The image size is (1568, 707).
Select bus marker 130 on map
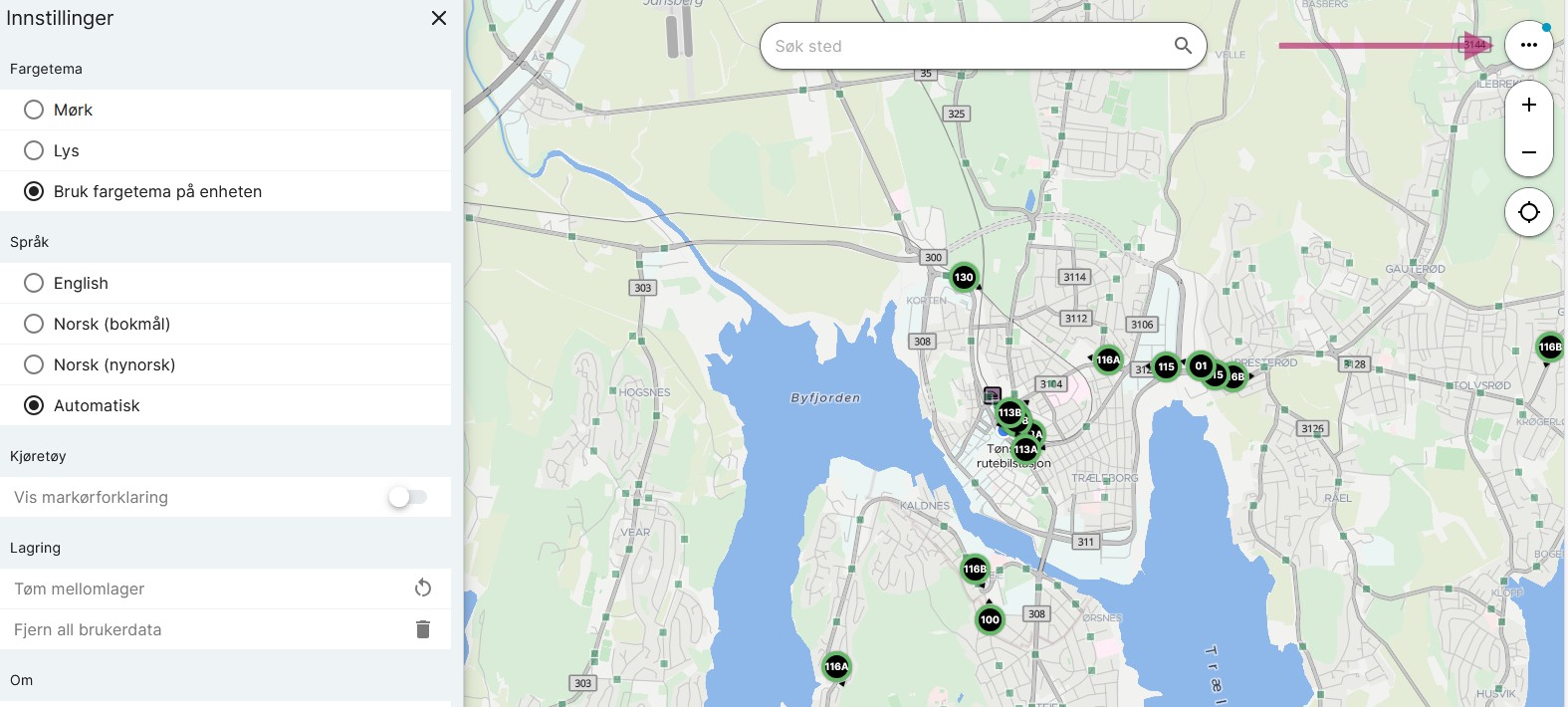(x=963, y=277)
